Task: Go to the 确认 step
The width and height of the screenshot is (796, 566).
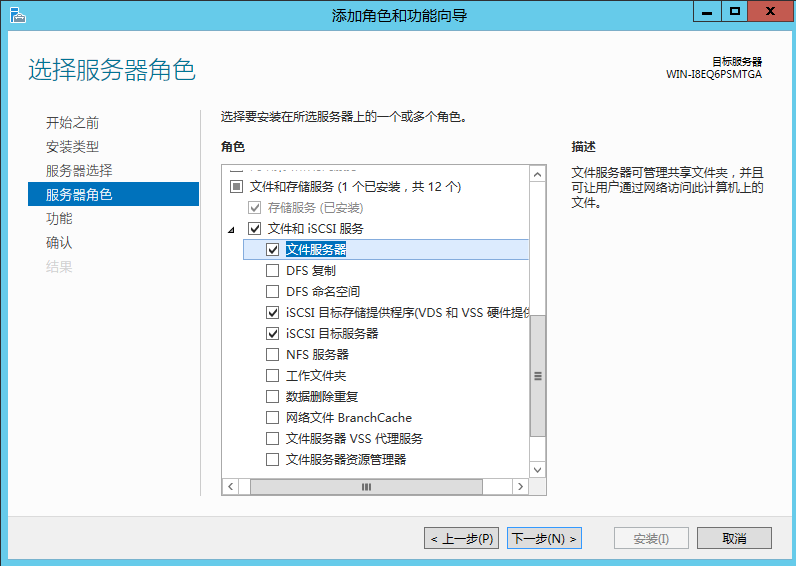Action: (59, 243)
